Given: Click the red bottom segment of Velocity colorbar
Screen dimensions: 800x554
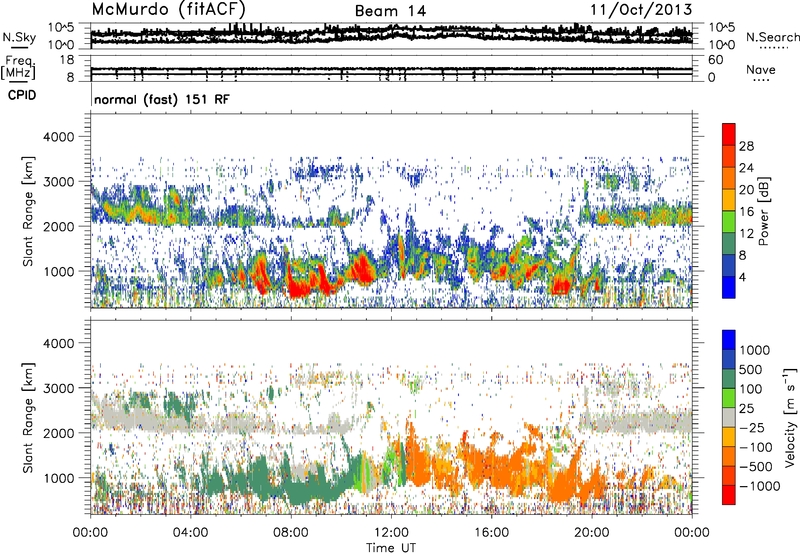Looking at the screenshot, I should (x=729, y=495).
